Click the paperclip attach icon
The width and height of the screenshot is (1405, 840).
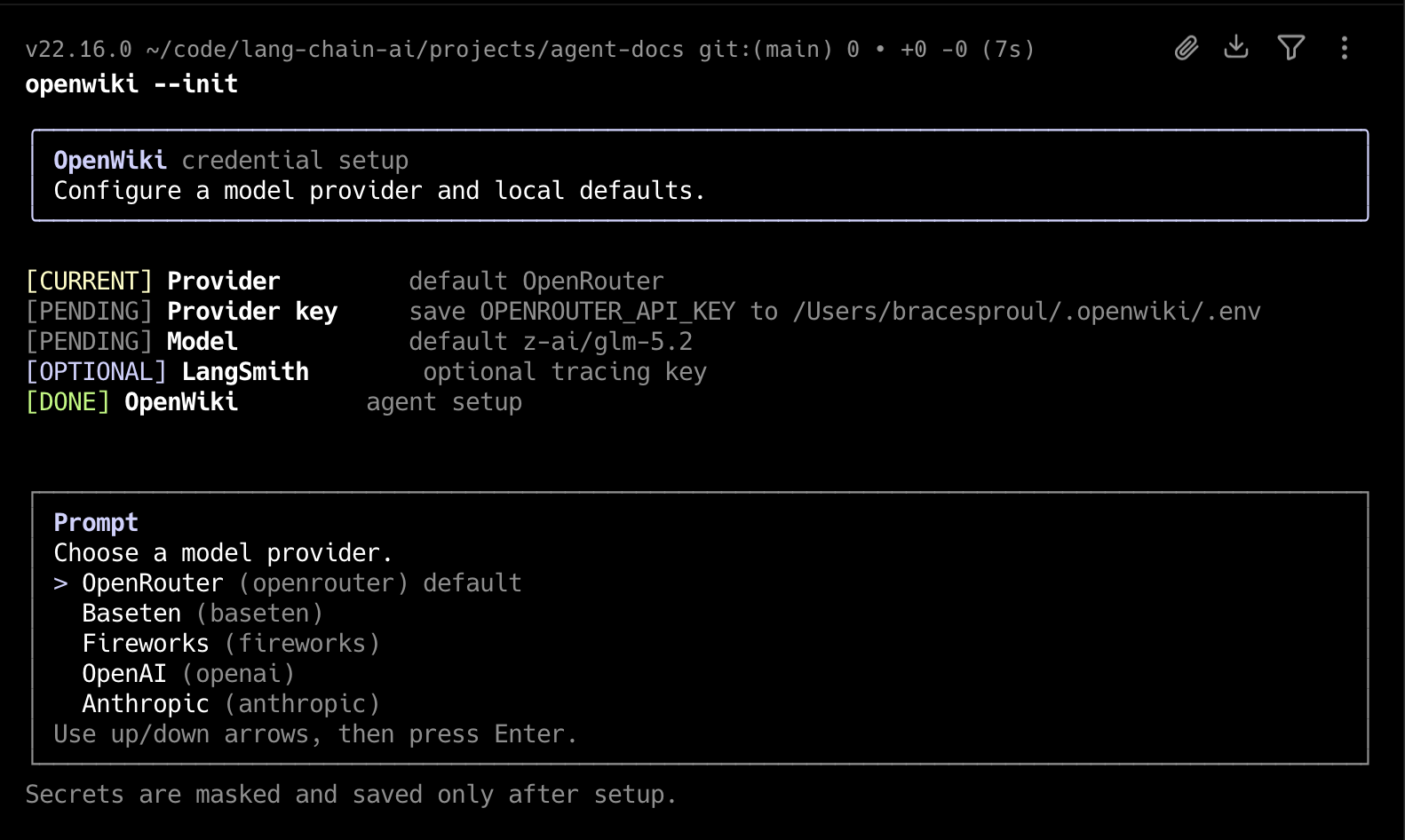coord(1187,48)
